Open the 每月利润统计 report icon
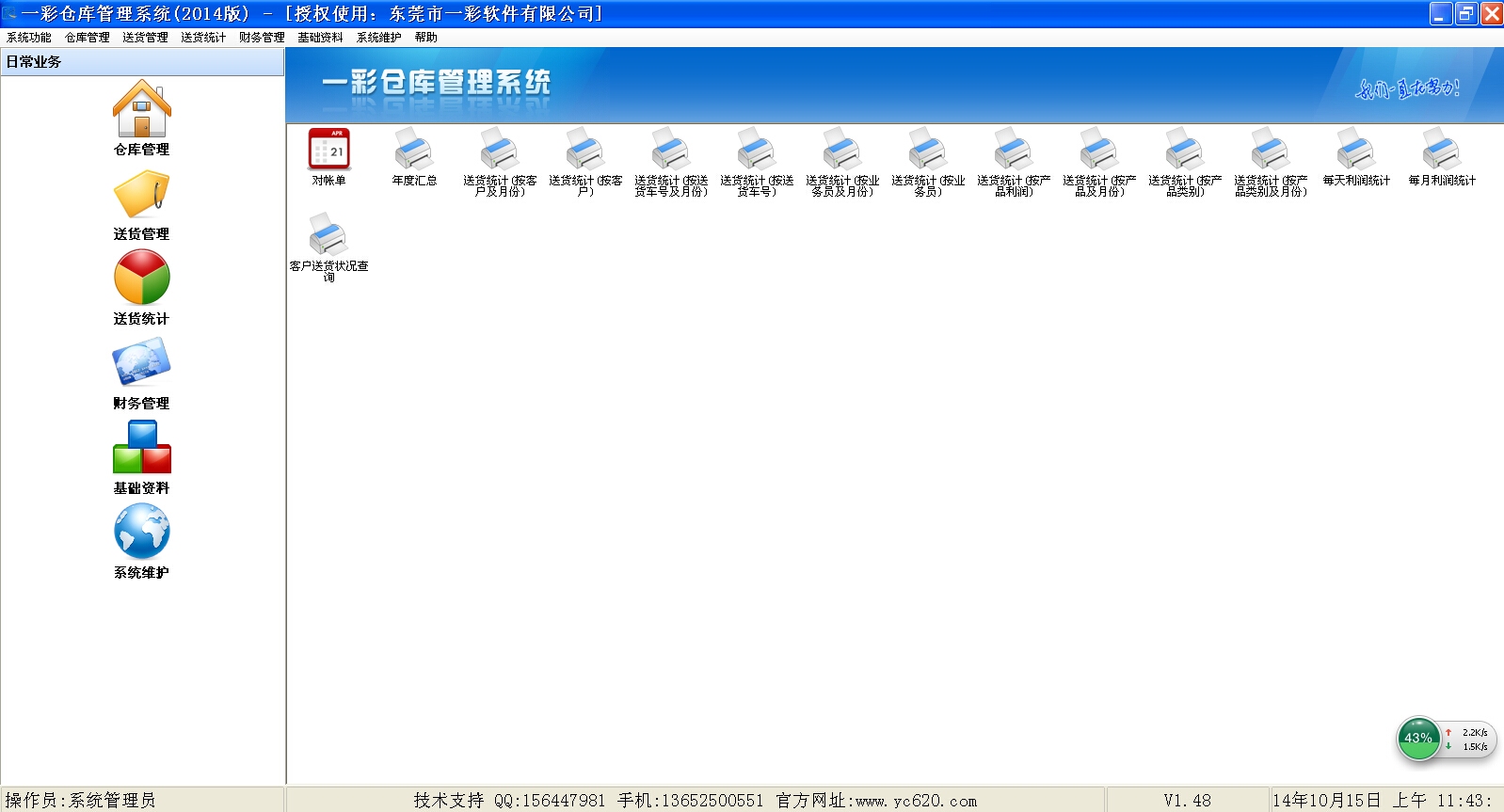Image resolution: width=1504 pixels, height=812 pixels. (x=1442, y=150)
